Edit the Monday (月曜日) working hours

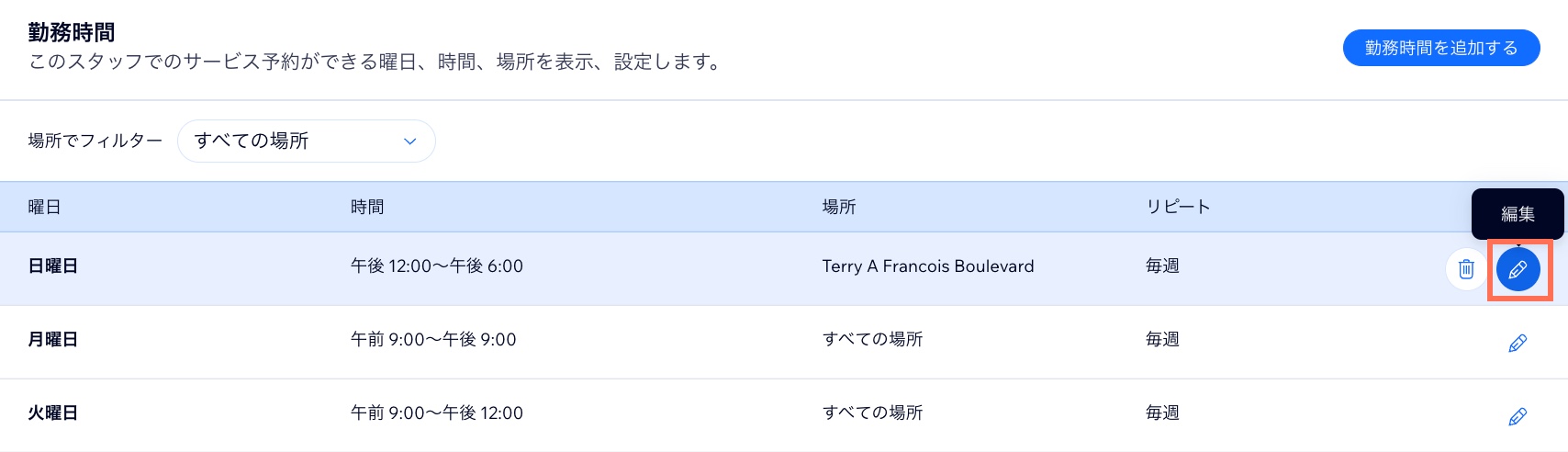click(x=1518, y=343)
